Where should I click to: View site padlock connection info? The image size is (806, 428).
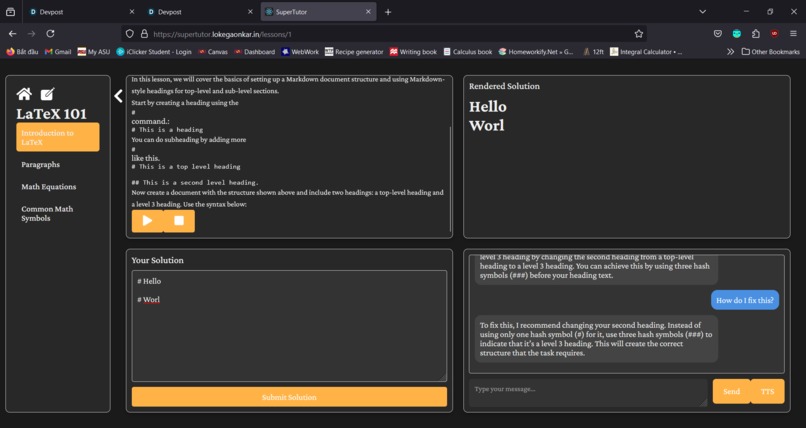pyautogui.click(x=144, y=34)
